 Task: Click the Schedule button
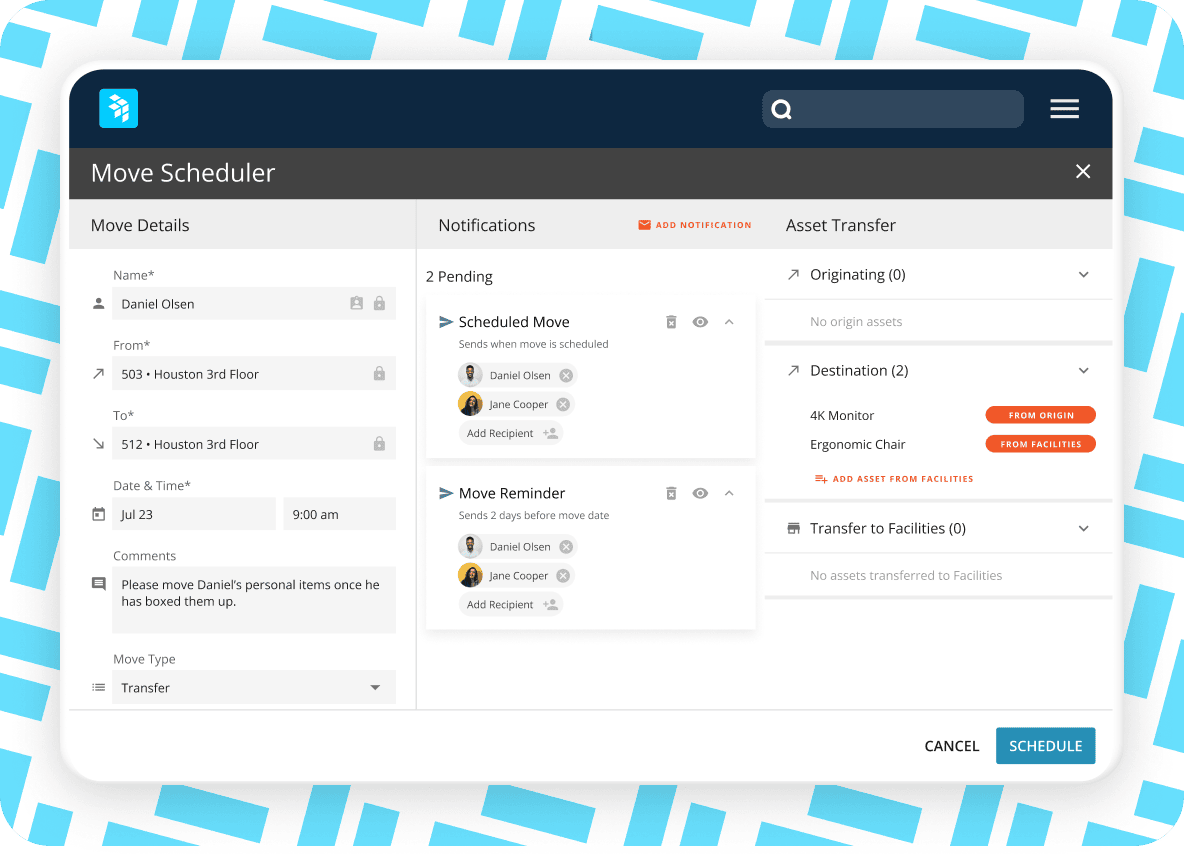click(x=1045, y=745)
